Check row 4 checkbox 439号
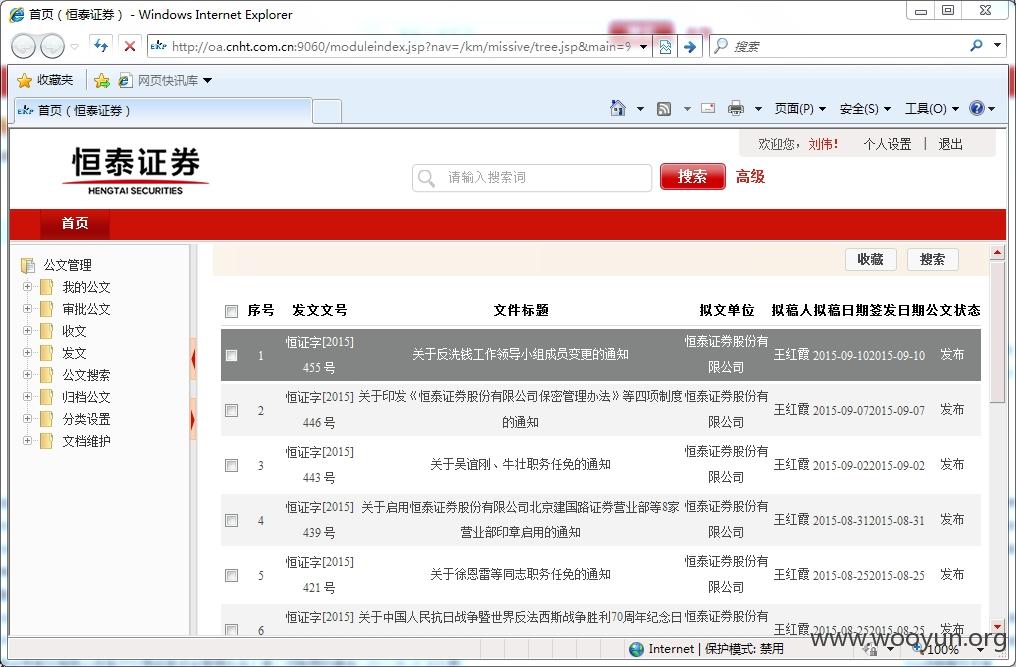The width and height of the screenshot is (1016, 667). [x=231, y=521]
